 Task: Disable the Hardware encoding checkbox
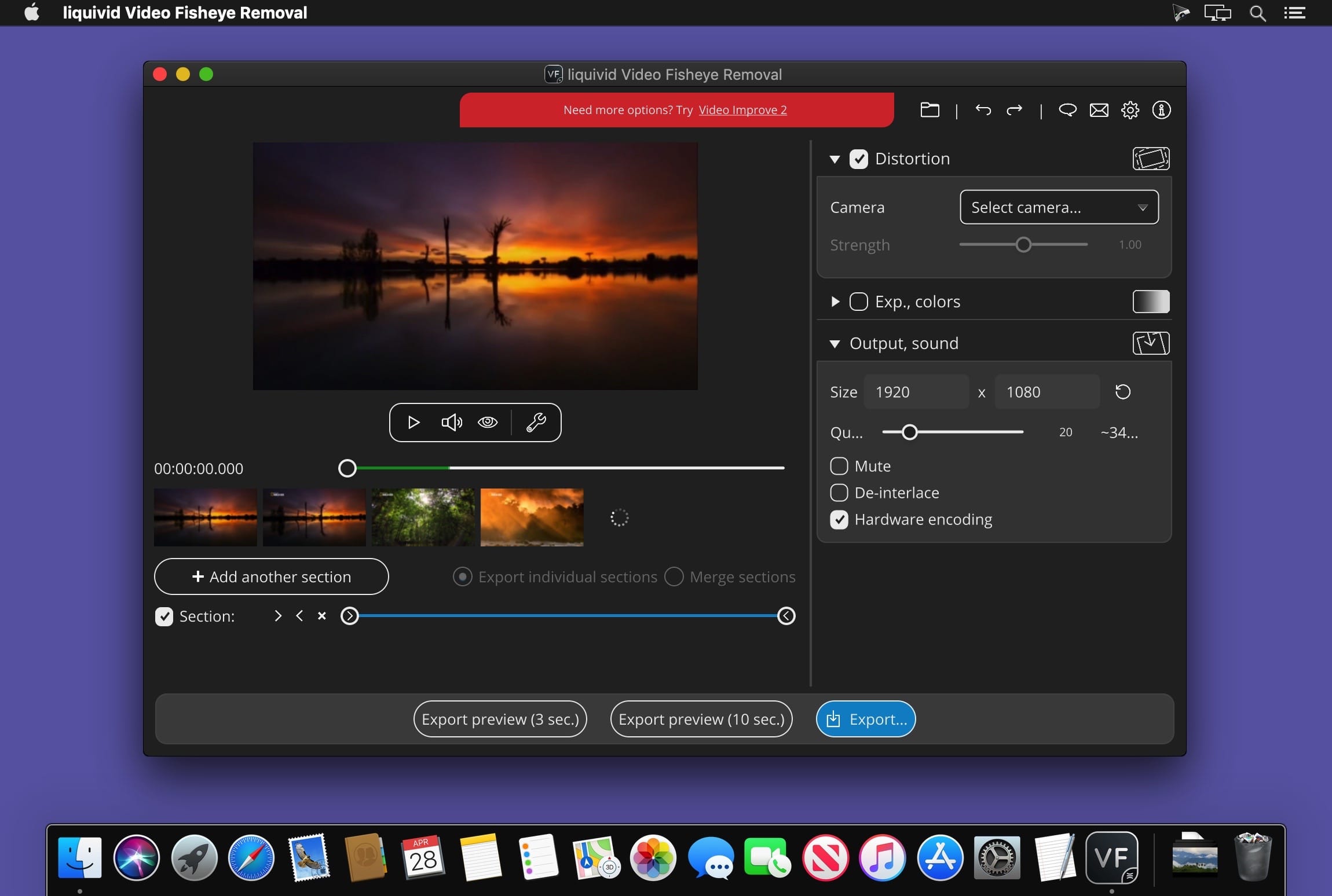pyautogui.click(x=839, y=519)
